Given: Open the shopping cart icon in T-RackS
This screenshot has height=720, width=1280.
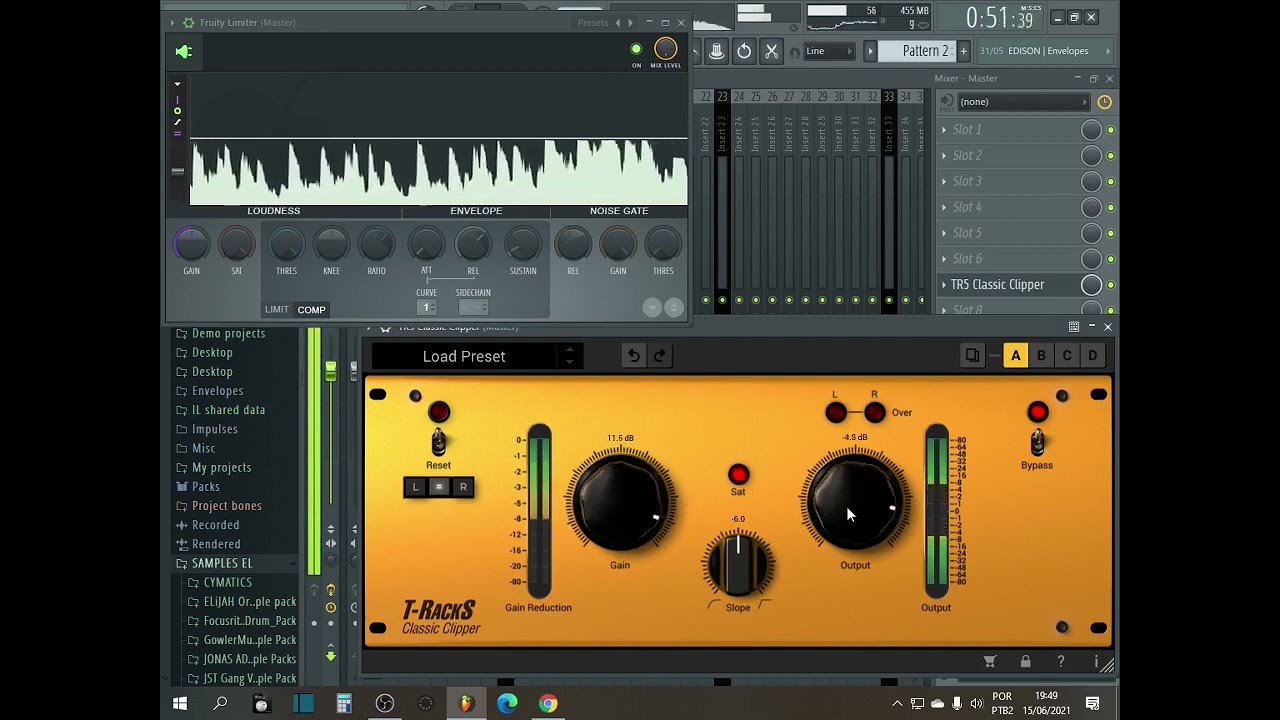Looking at the screenshot, I should click(990, 662).
